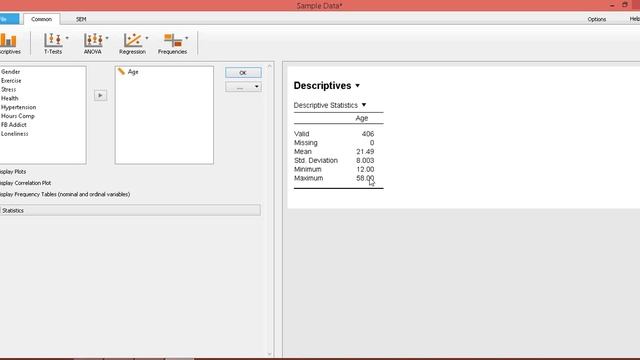Open the dropdown button below OK
This screenshot has width=640, height=360.
coord(243,87)
